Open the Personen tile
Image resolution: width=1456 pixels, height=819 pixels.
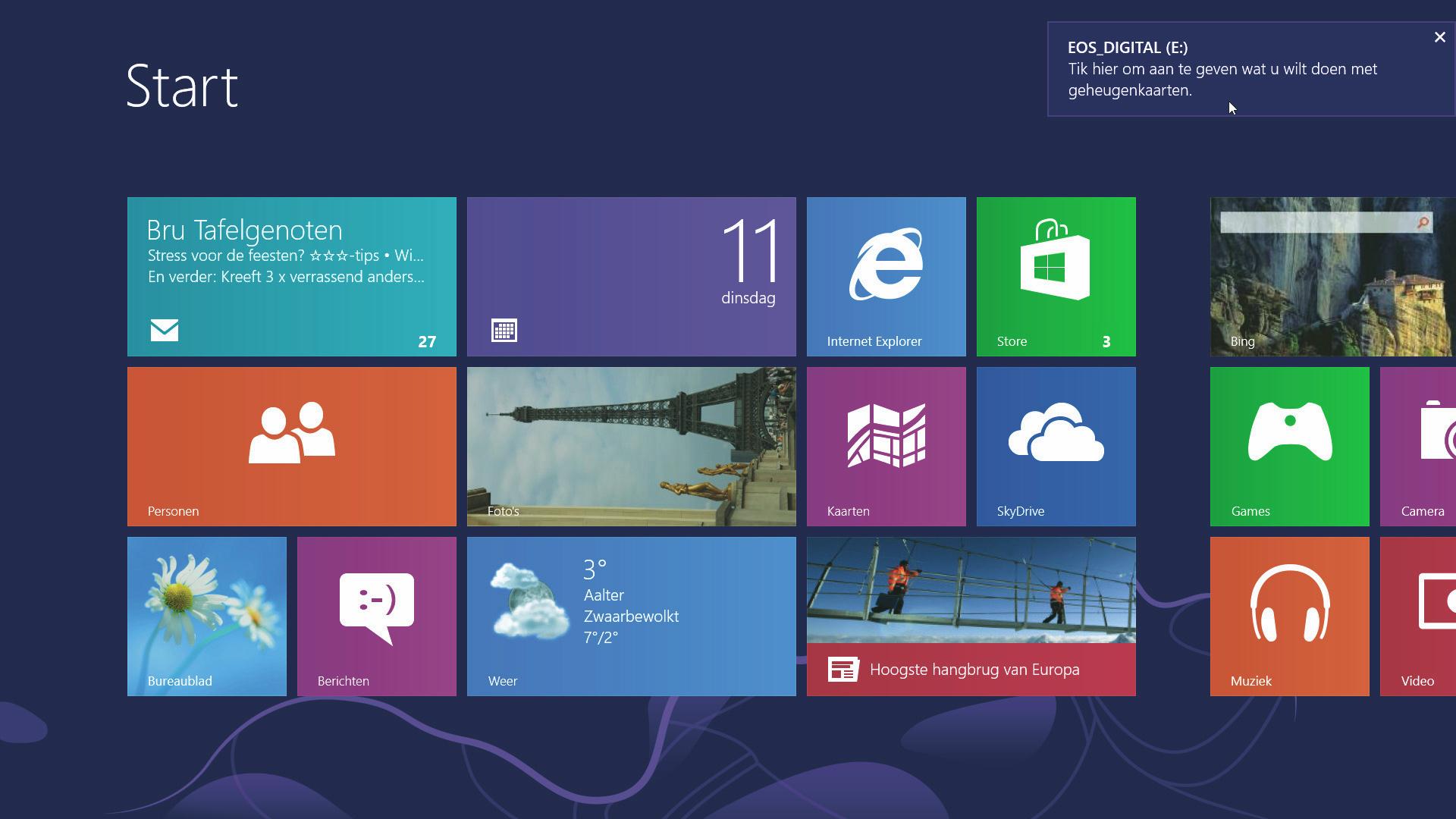click(x=292, y=447)
